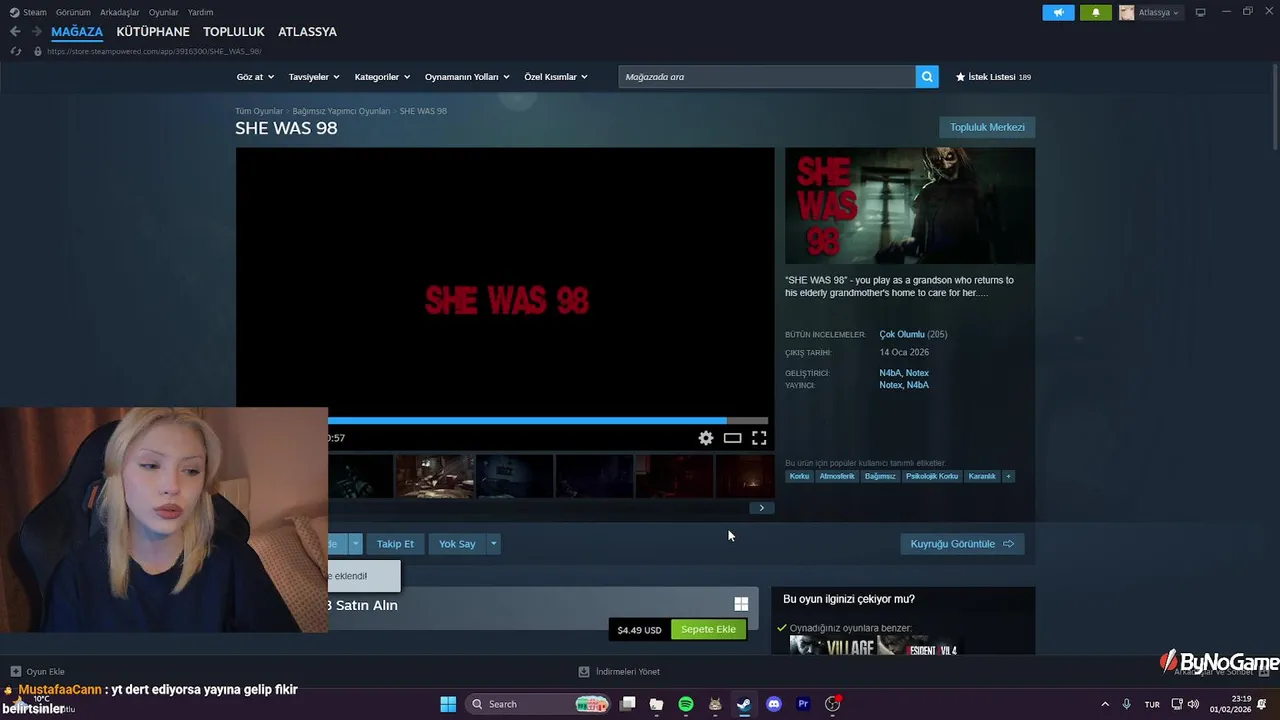Reload the store page
This screenshot has width=1280, height=720.
tap(15, 51)
